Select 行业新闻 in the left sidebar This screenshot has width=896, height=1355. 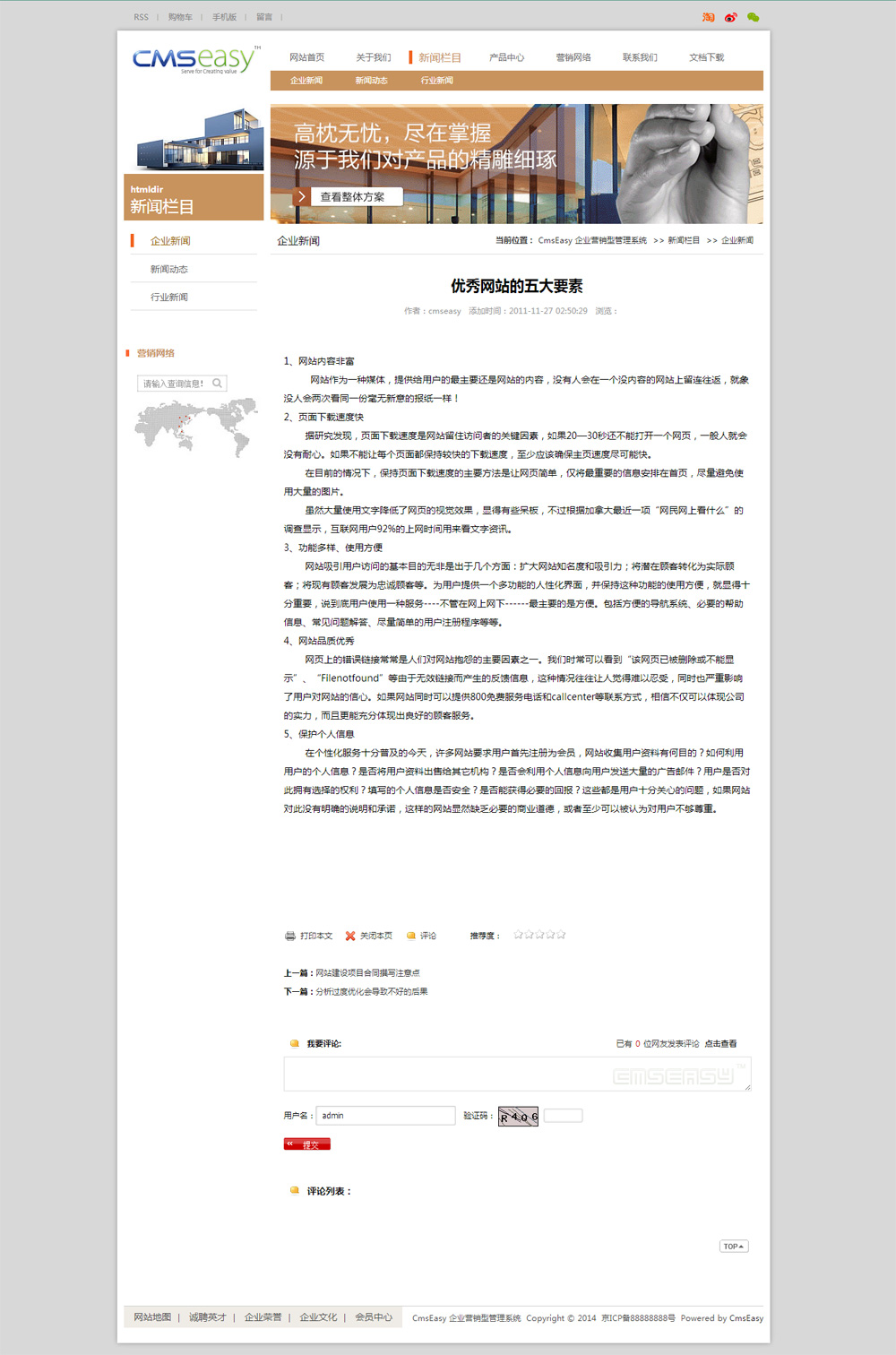click(169, 298)
